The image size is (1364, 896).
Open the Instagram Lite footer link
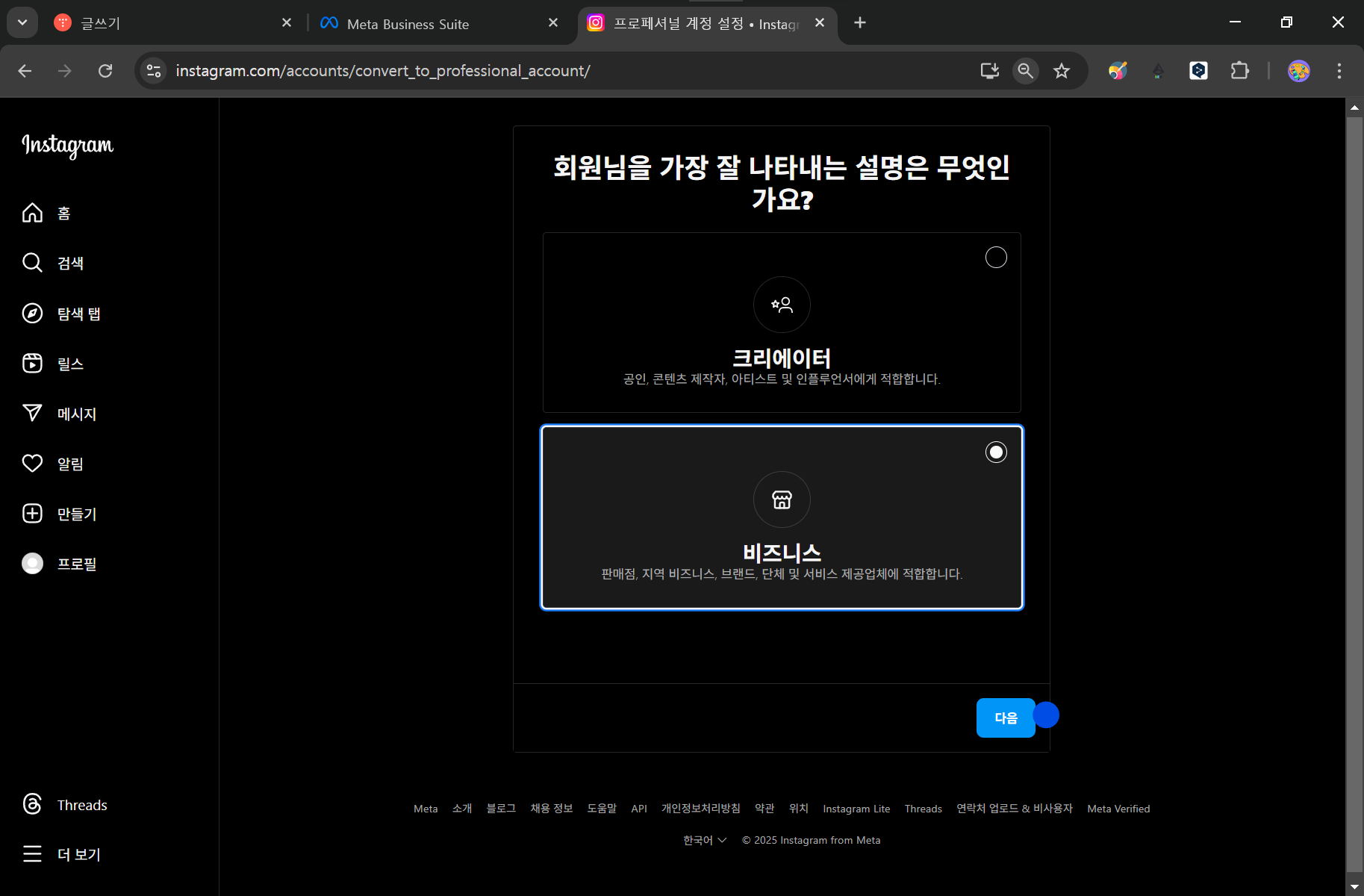pyautogui.click(x=856, y=809)
